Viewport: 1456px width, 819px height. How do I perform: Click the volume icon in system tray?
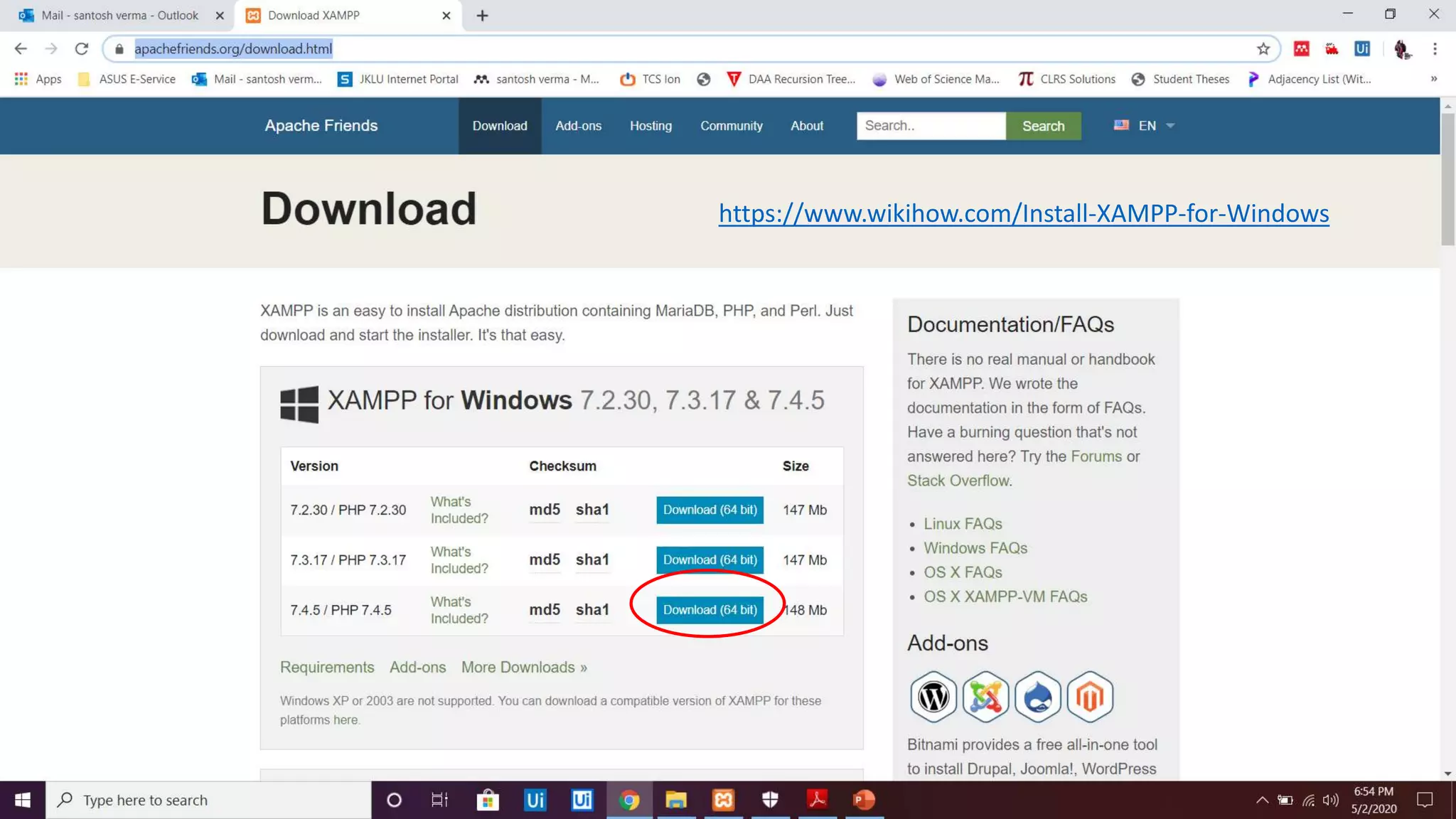coord(1331,800)
